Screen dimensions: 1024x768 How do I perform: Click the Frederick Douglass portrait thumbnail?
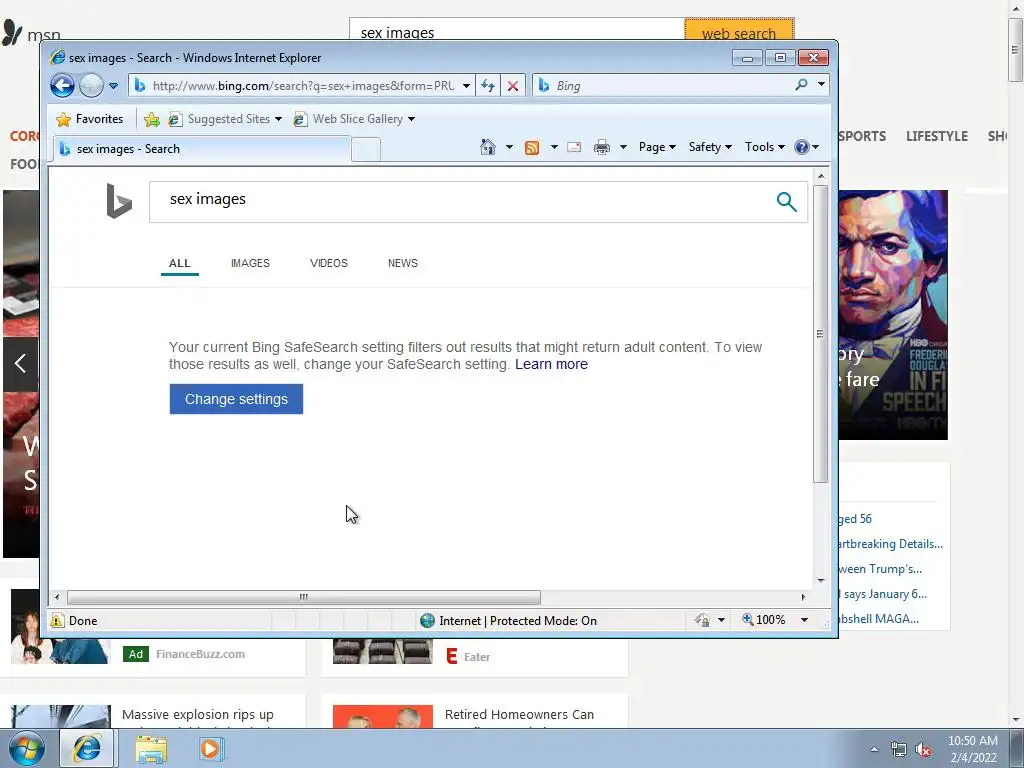click(893, 315)
